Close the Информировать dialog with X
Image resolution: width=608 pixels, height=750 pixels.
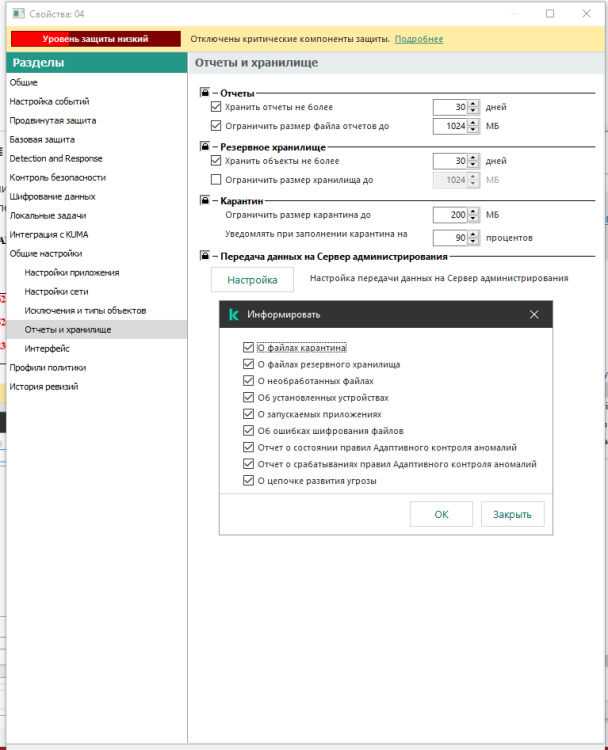(534, 314)
